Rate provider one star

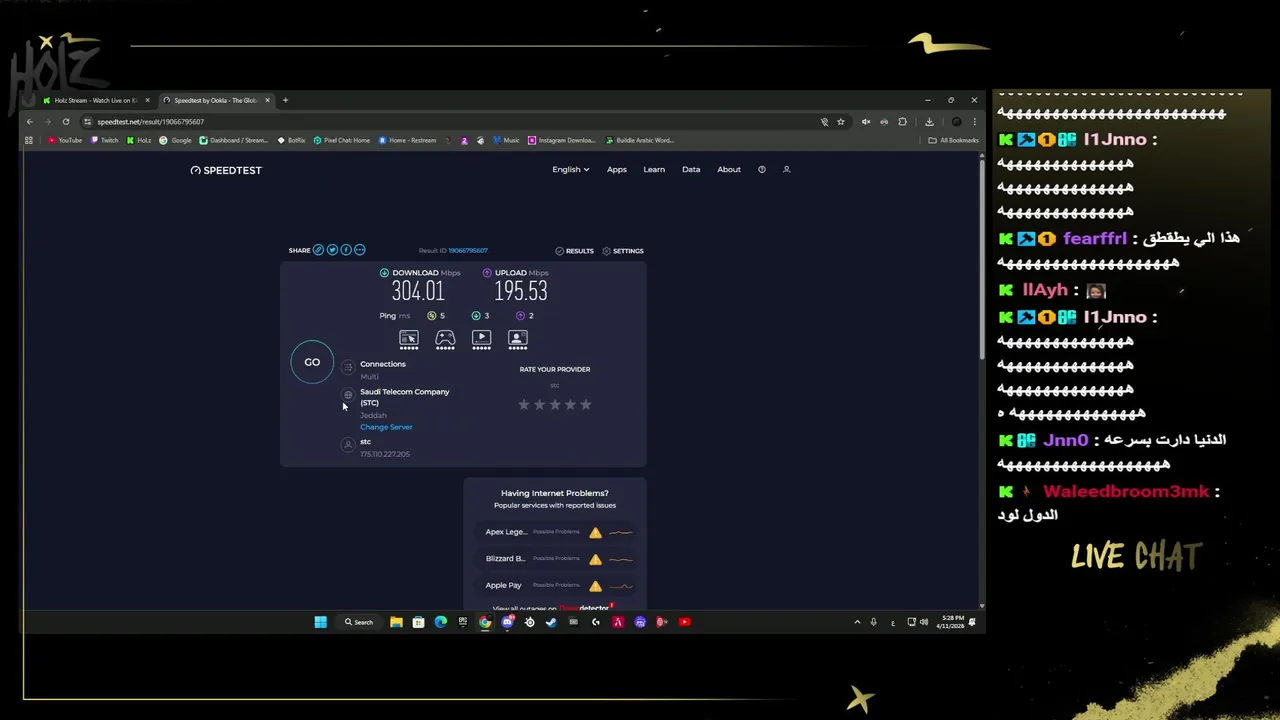click(523, 404)
